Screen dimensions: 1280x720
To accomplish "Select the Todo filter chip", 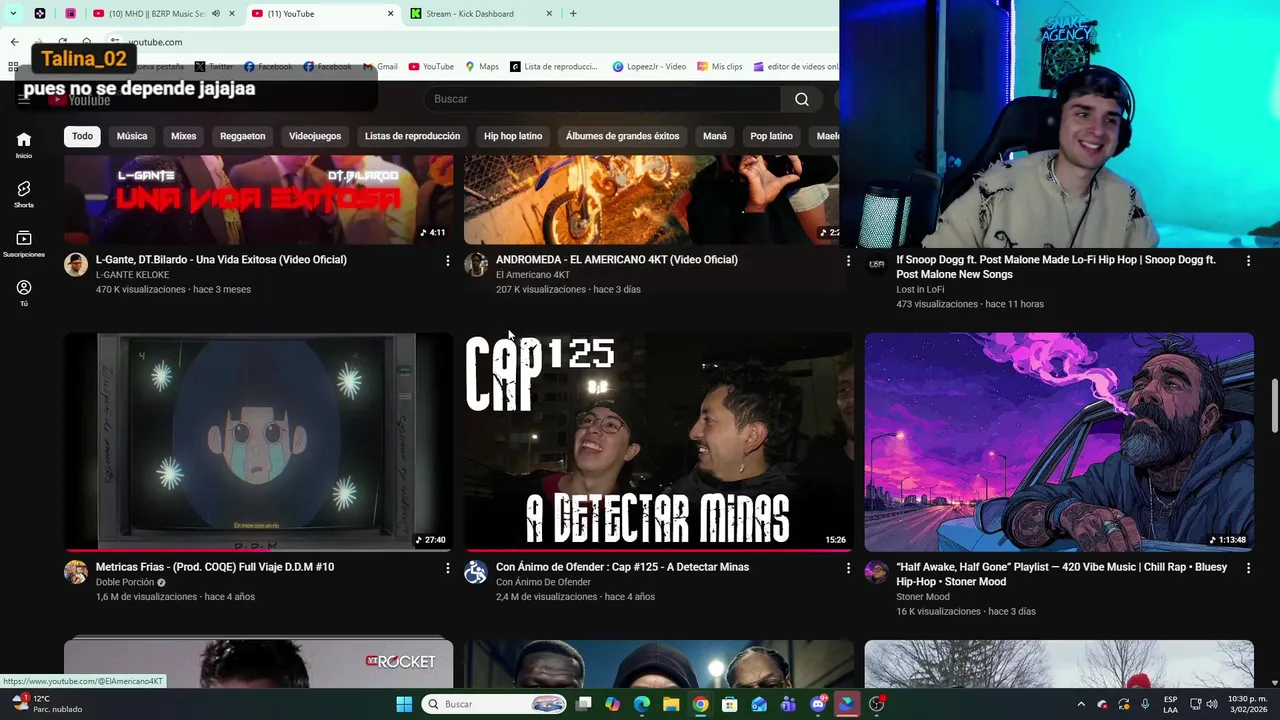I will (x=82, y=136).
